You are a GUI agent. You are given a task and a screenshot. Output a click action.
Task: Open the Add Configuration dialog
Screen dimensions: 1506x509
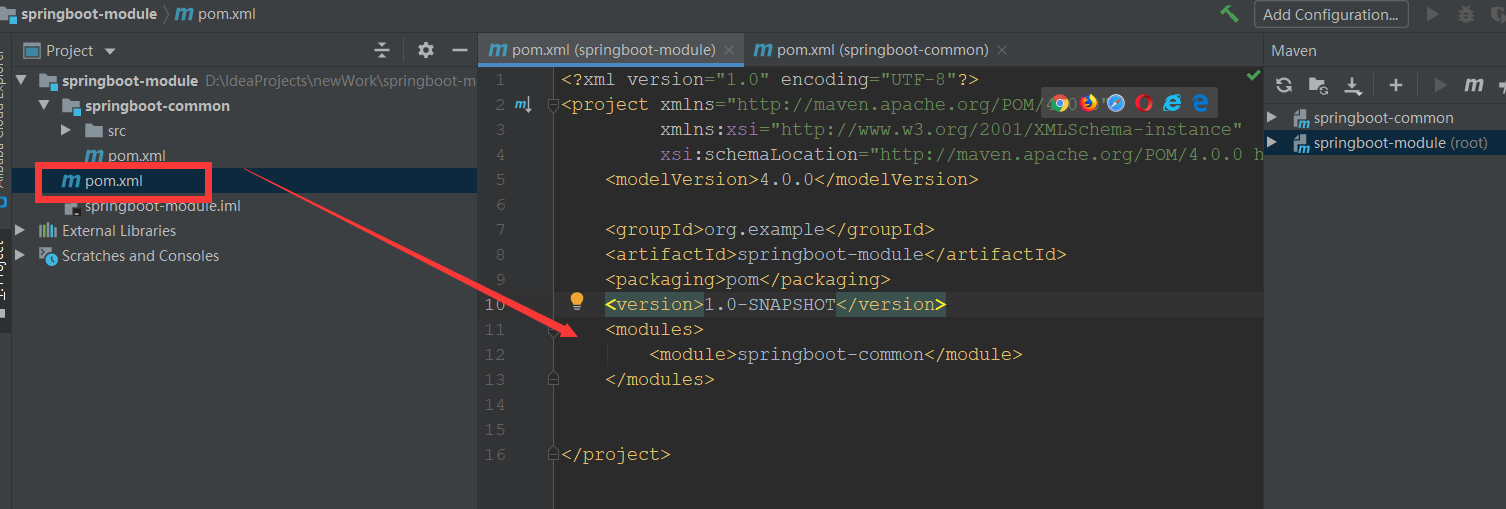(1331, 14)
